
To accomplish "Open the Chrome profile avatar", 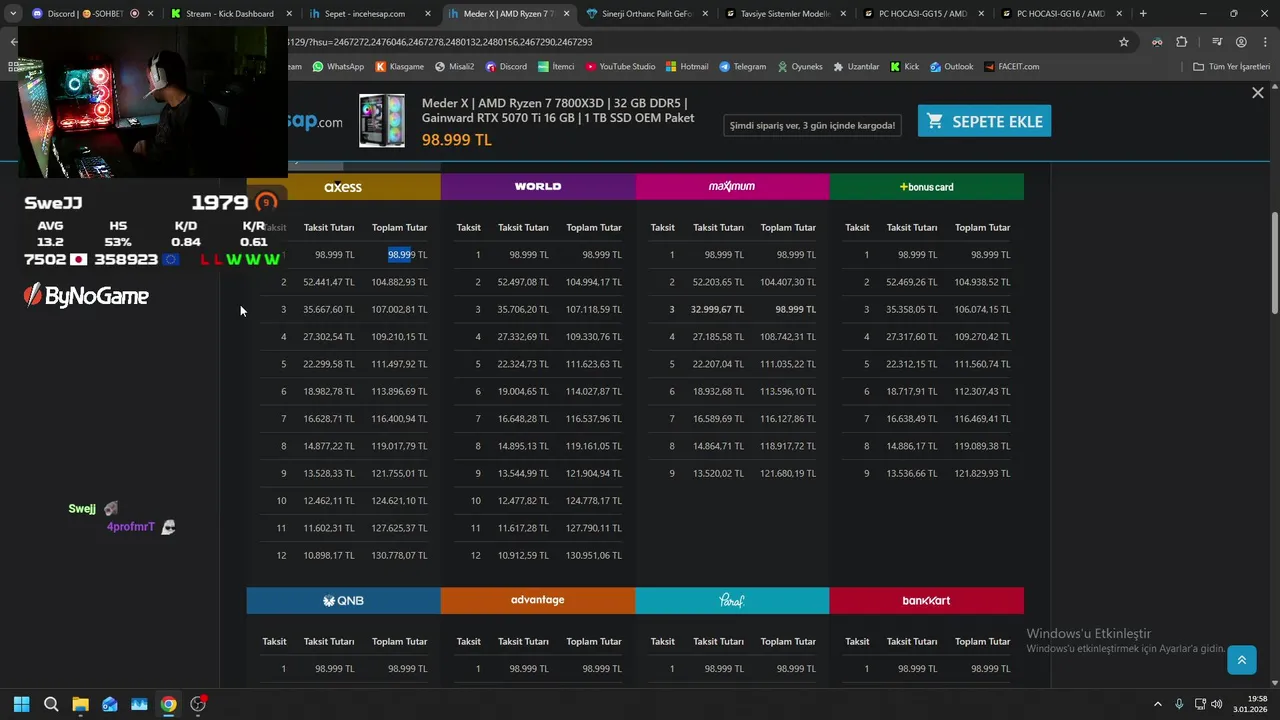I will [1241, 42].
